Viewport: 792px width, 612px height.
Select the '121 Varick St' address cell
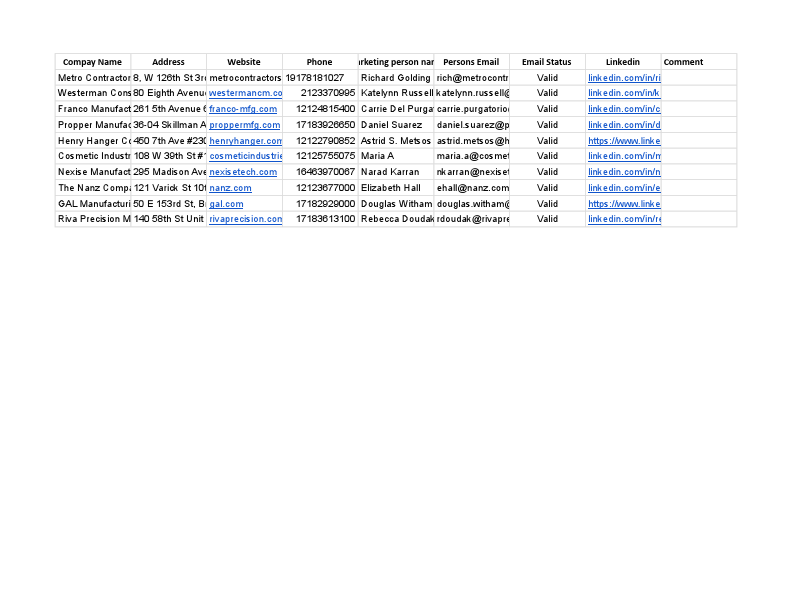click(169, 188)
